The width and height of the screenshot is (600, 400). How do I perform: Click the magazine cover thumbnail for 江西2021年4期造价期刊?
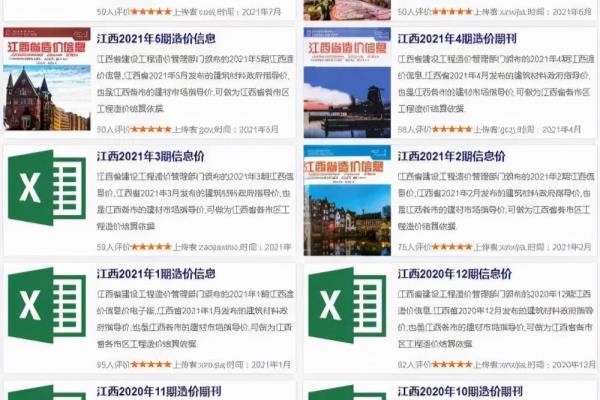click(347, 83)
